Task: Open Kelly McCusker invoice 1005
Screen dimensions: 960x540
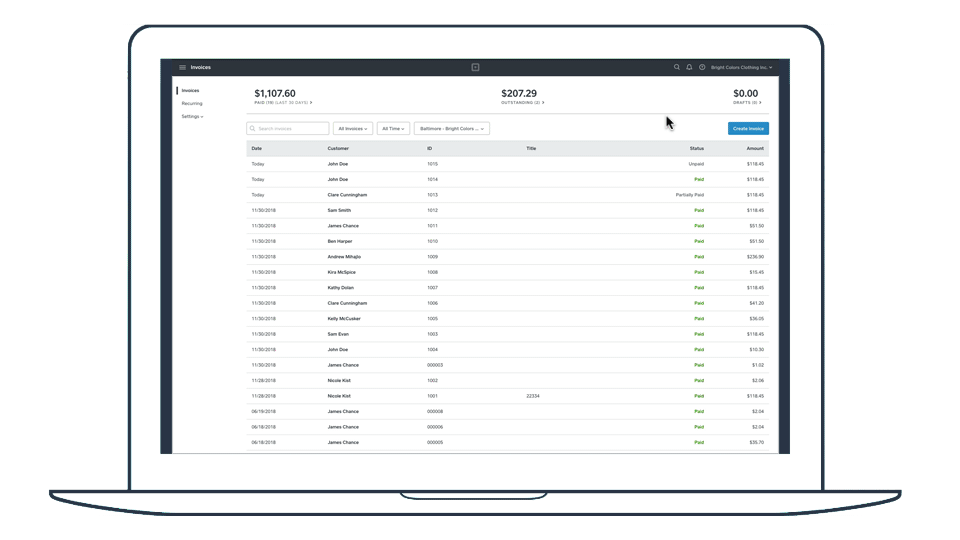Action: [508, 318]
